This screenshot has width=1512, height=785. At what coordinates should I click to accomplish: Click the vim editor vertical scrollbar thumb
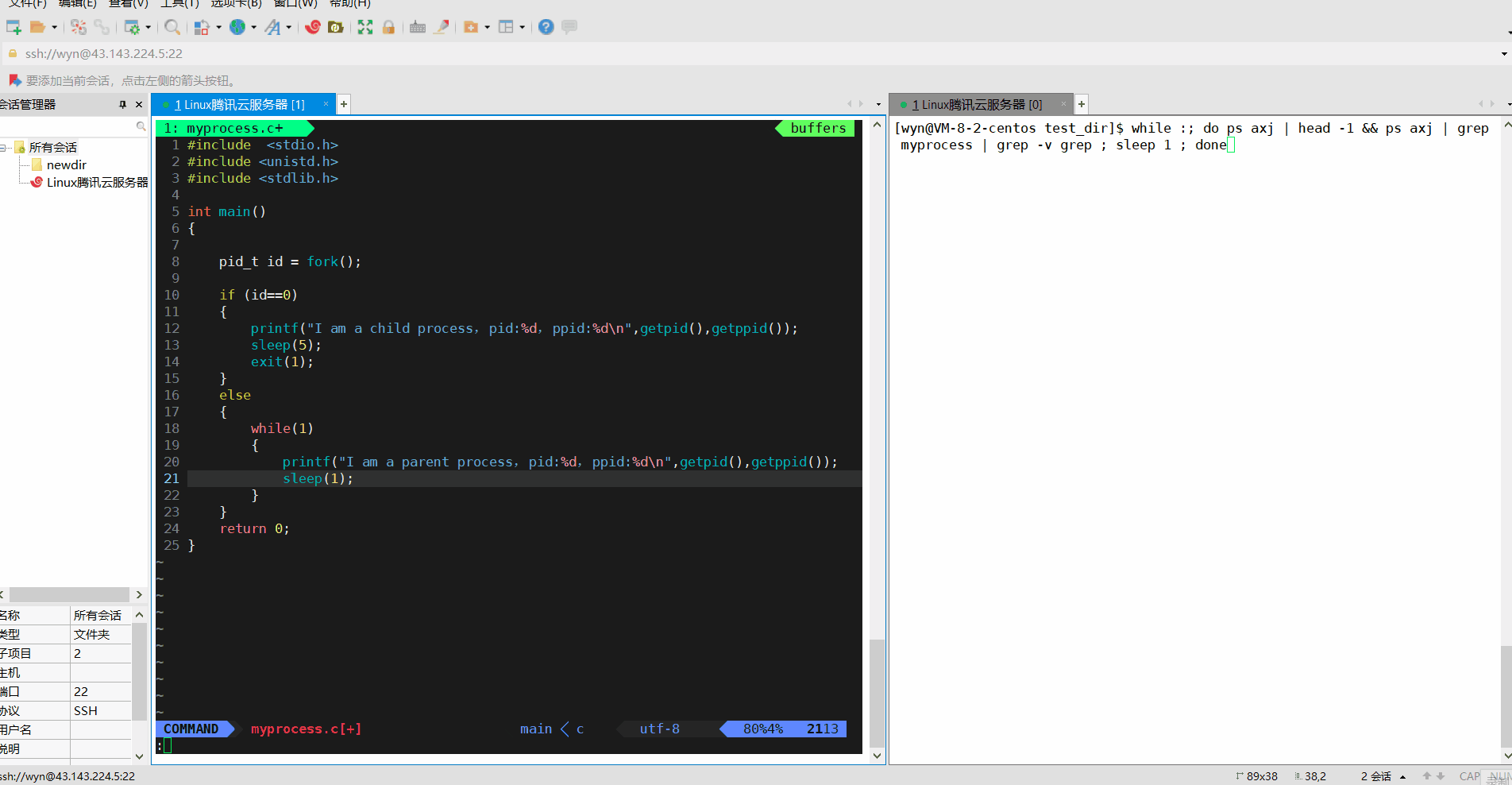pyautogui.click(x=877, y=693)
